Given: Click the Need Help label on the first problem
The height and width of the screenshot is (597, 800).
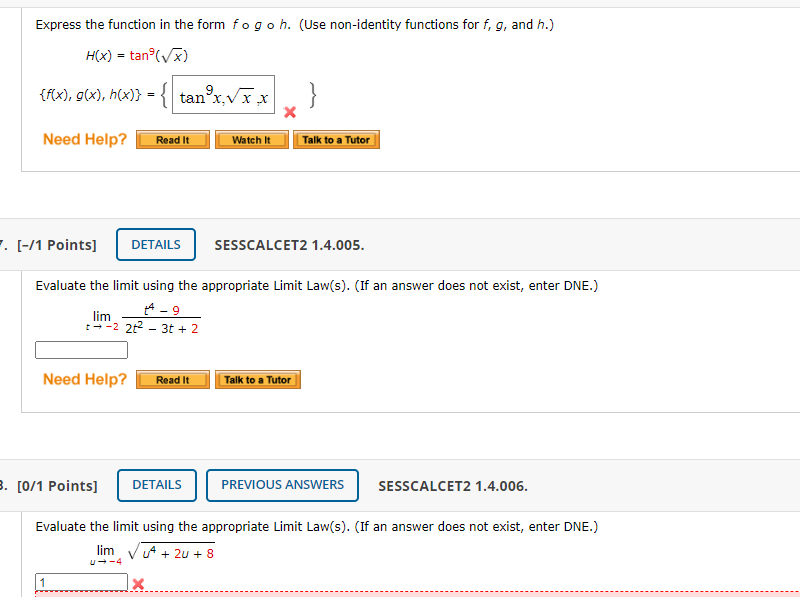Looking at the screenshot, I should pos(84,139).
